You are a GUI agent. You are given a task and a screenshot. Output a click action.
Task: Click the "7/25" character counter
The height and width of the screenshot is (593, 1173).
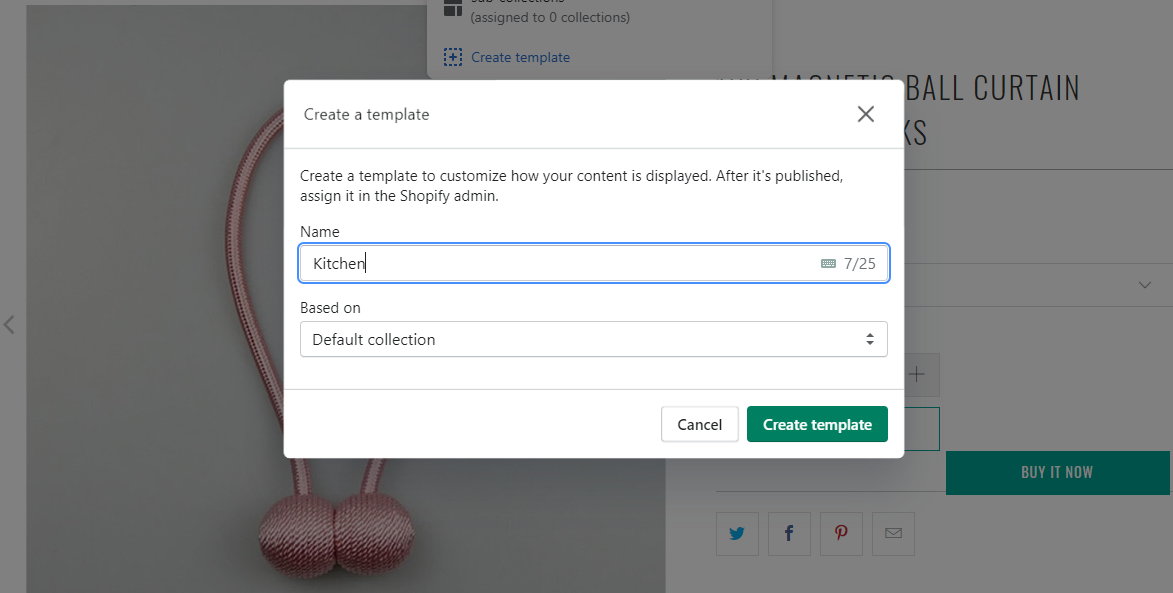coord(860,263)
